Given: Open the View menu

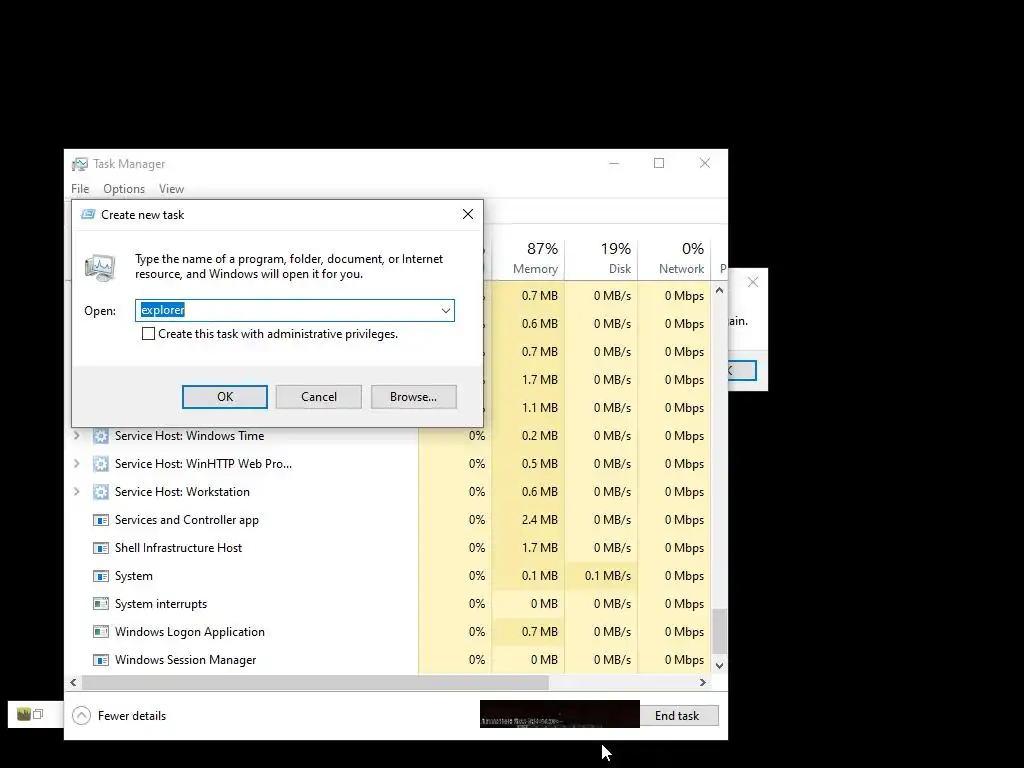Looking at the screenshot, I should (x=171, y=189).
